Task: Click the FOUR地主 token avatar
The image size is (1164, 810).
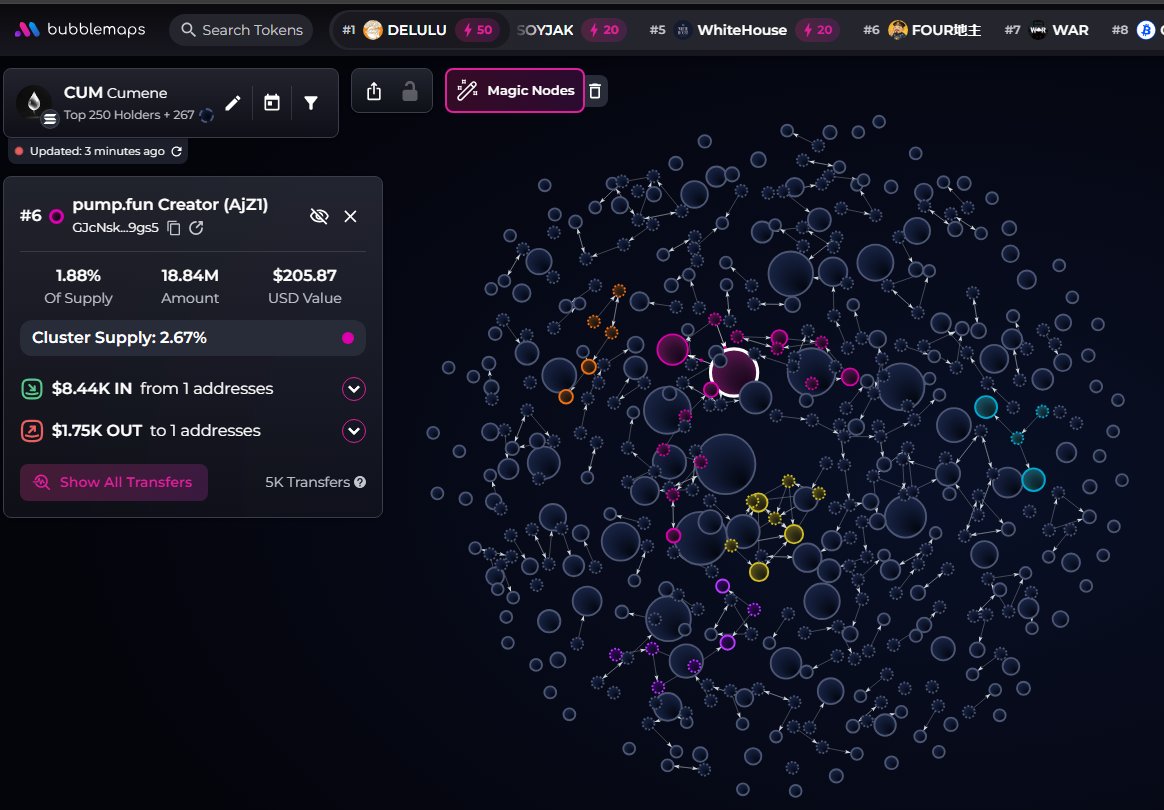Action: coord(897,30)
